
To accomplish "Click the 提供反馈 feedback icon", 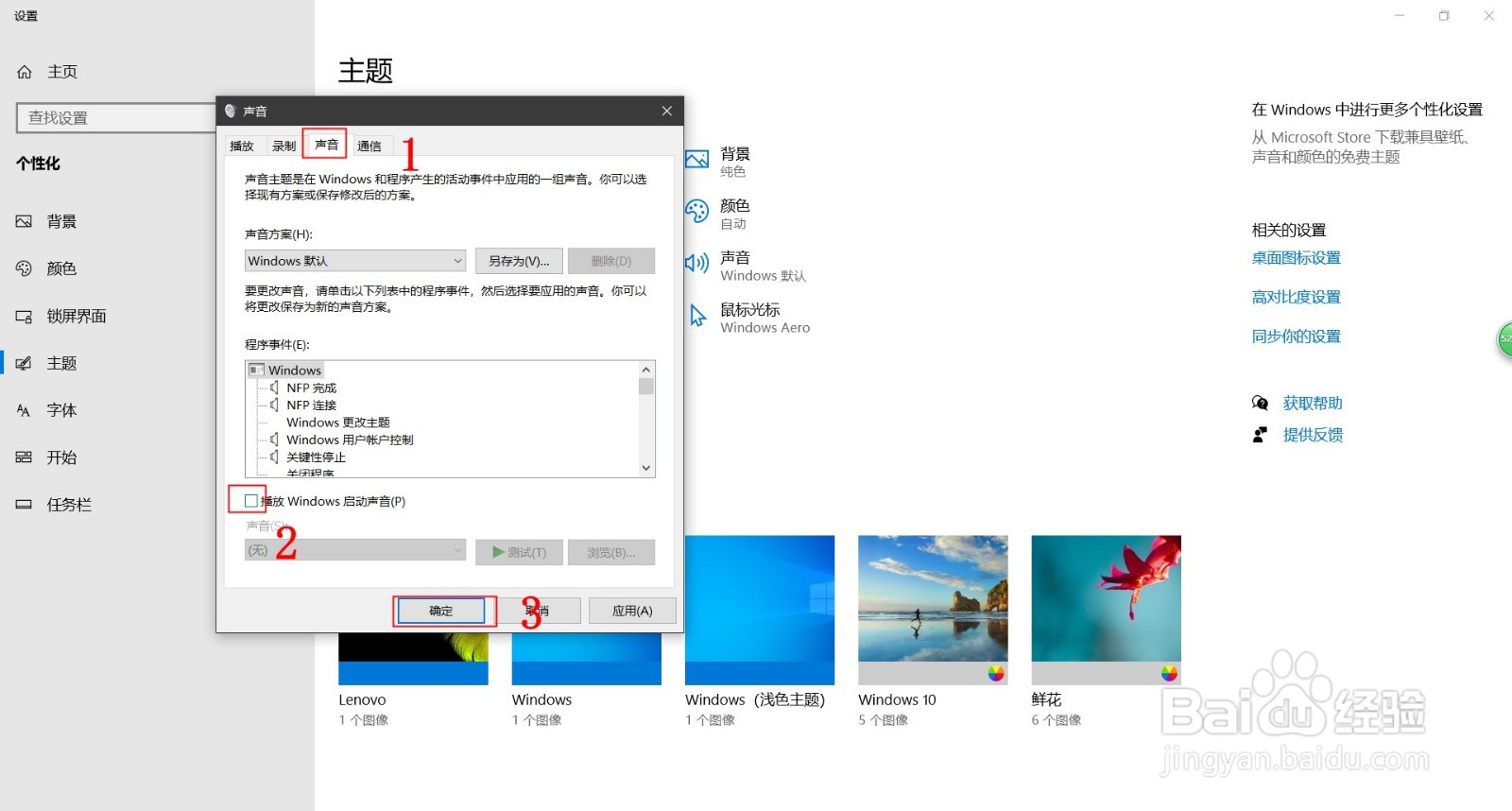I will tap(1260, 435).
